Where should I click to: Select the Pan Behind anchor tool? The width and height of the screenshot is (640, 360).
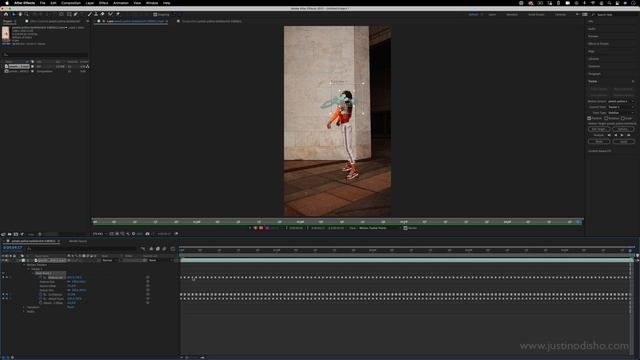[x=61, y=14]
